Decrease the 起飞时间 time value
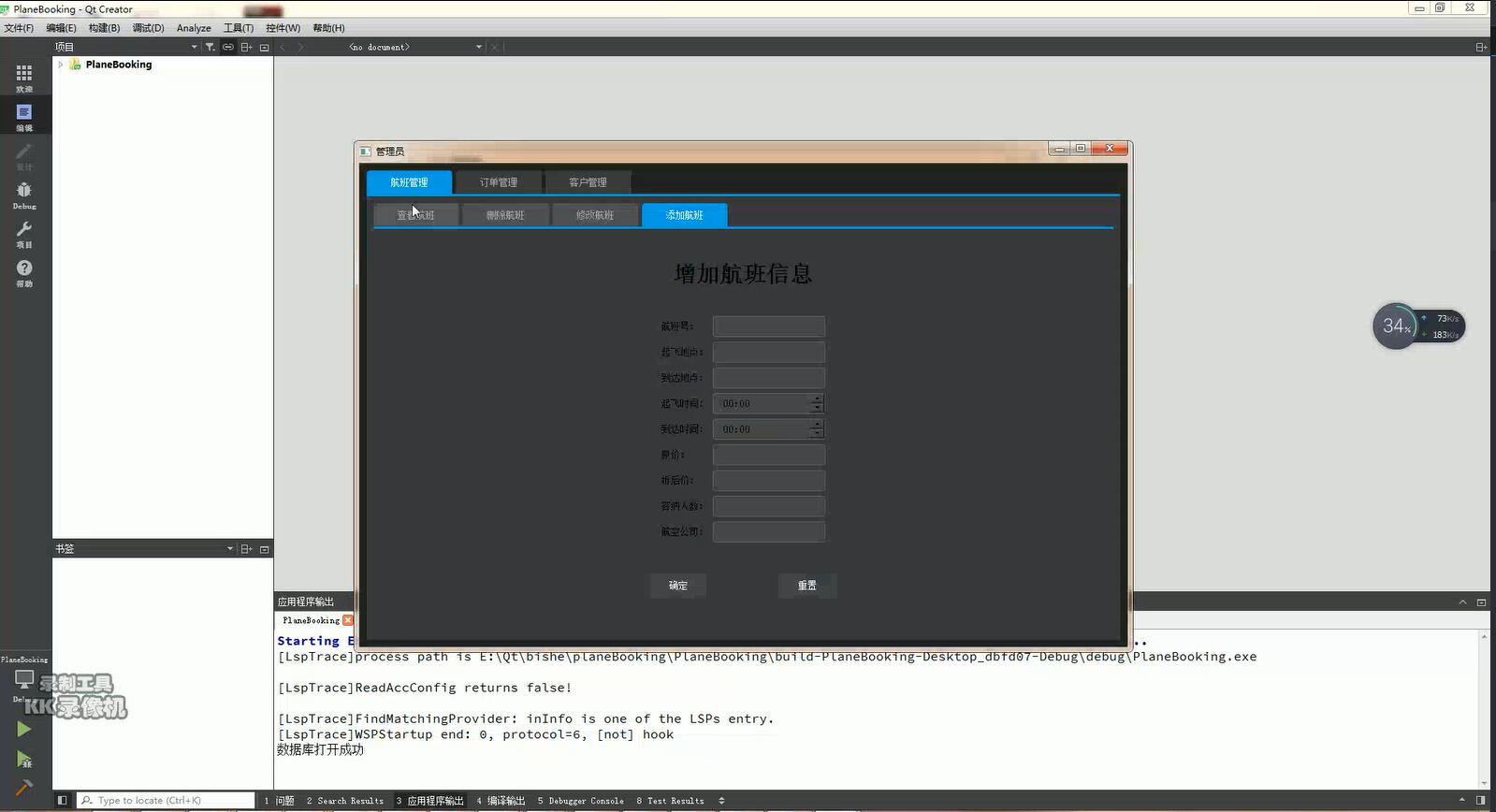1496x812 pixels. click(x=817, y=408)
